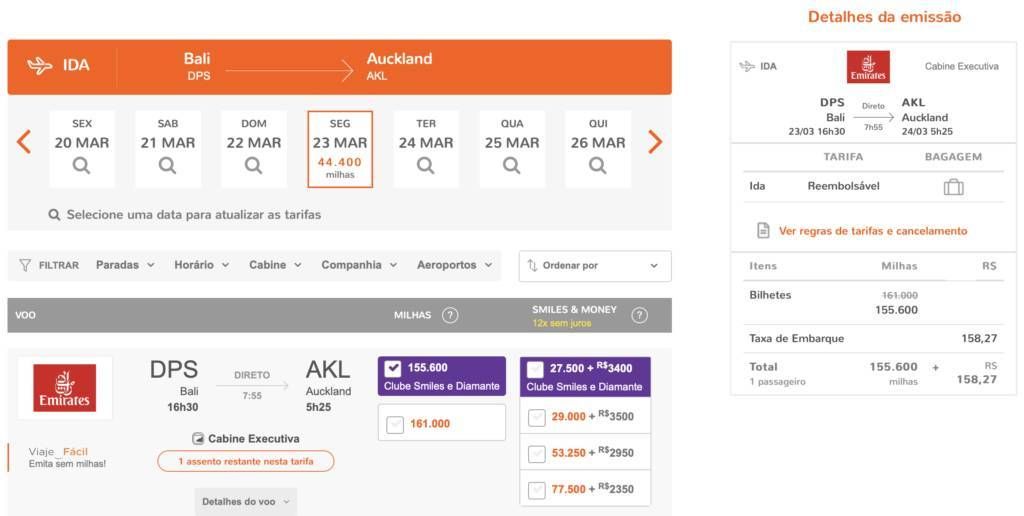Click the Emirates logo in flight result

click(x=65, y=388)
